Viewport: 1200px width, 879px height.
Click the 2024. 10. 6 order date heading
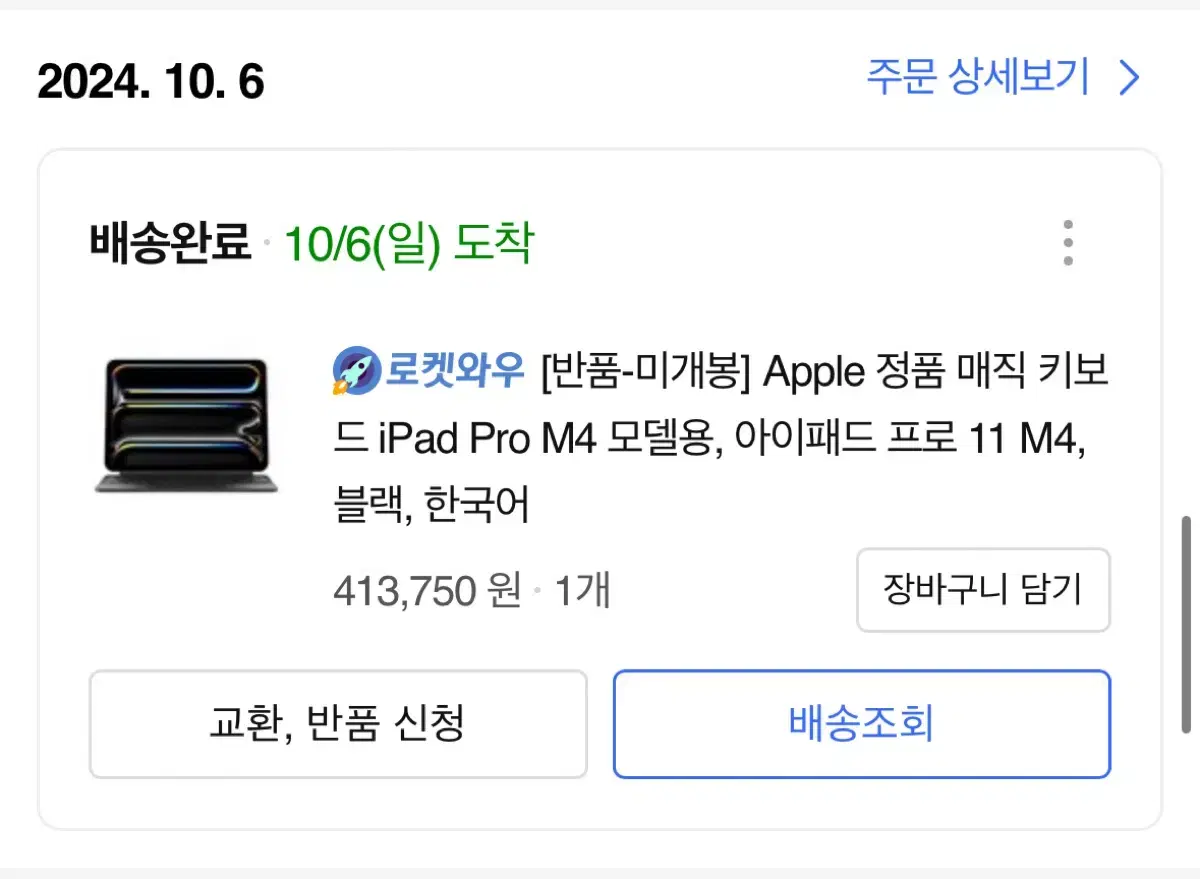coord(151,80)
